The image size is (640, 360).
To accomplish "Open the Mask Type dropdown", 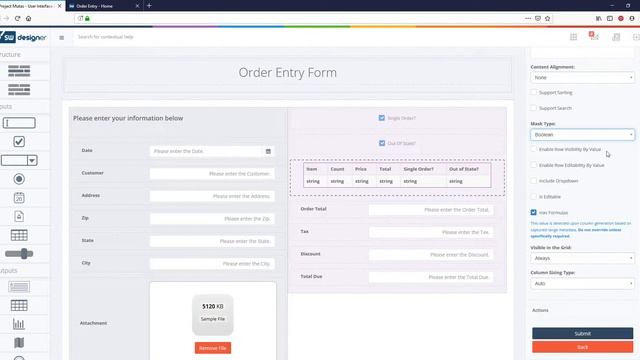I will 582,135.
